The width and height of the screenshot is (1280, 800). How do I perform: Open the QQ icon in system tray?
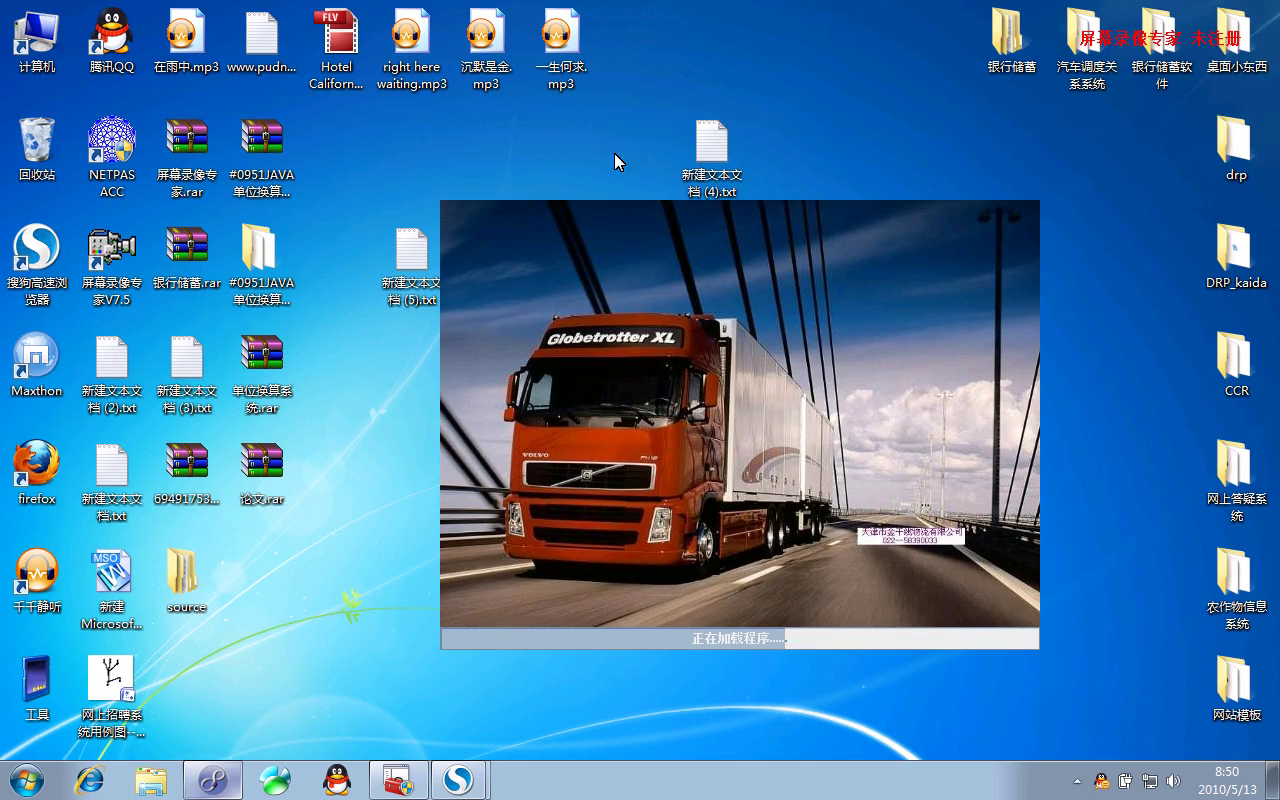(x=1101, y=781)
